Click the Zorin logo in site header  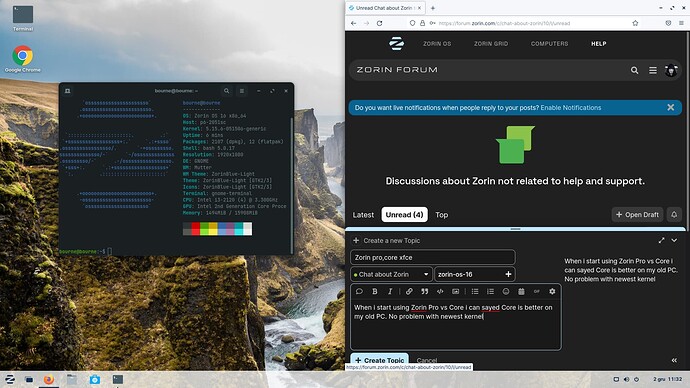pos(396,44)
